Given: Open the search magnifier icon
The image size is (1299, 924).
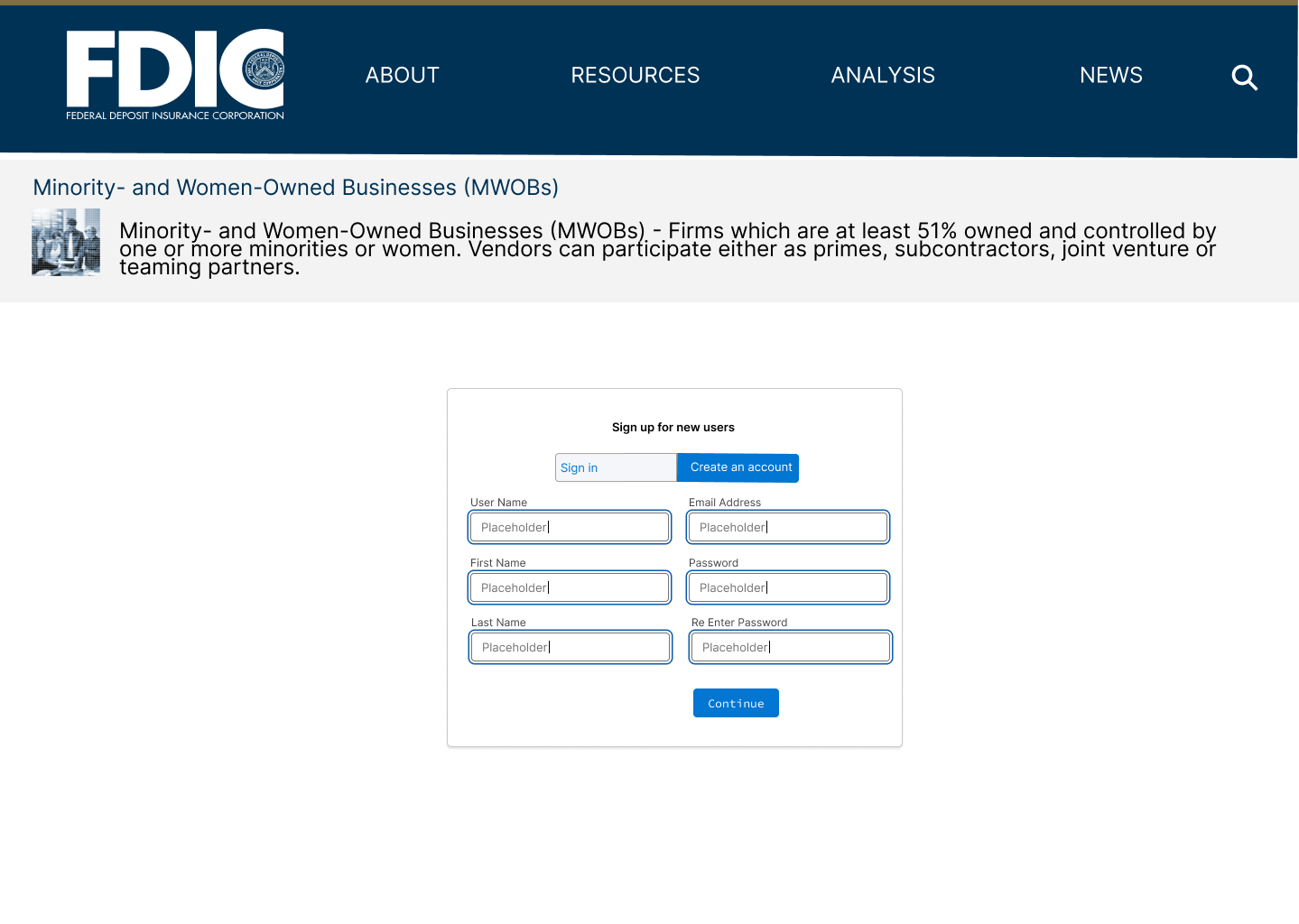Looking at the screenshot, I should (x=1245, y=78).
